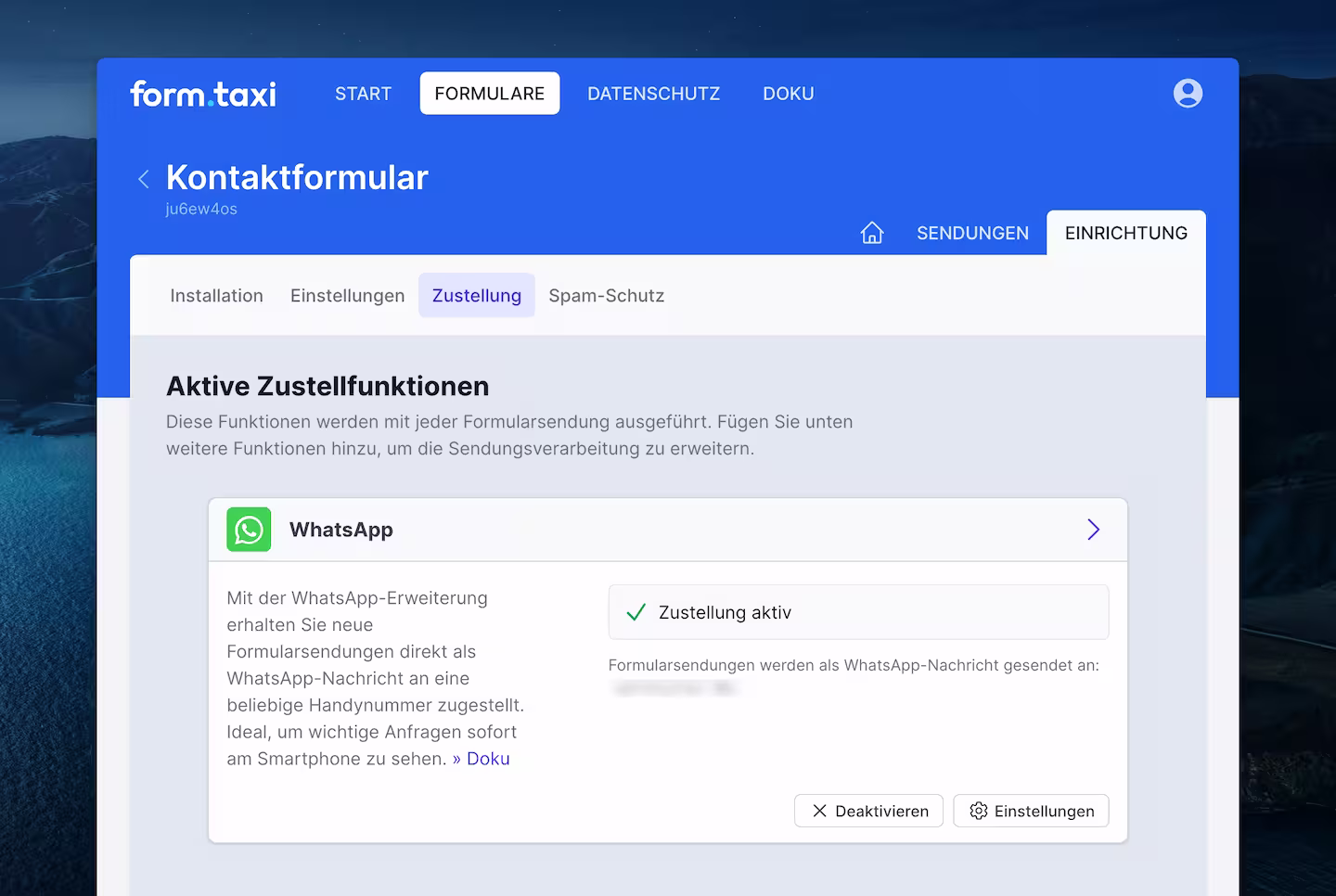Open the FORMULARE menu item
Viewport: 1336px width, 896px height.
coord(489,93)
